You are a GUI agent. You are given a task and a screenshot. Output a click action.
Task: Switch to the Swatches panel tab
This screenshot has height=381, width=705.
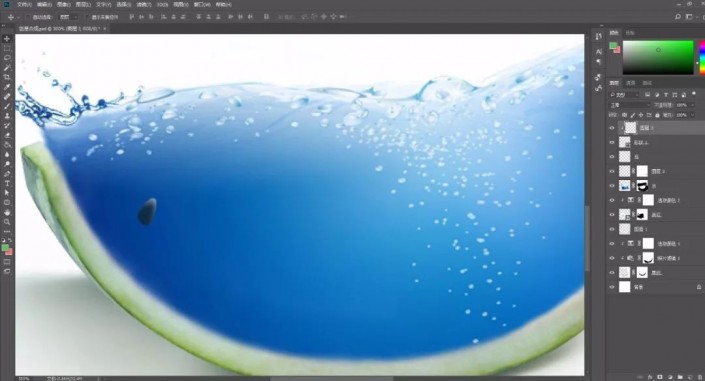pos(630,33)
